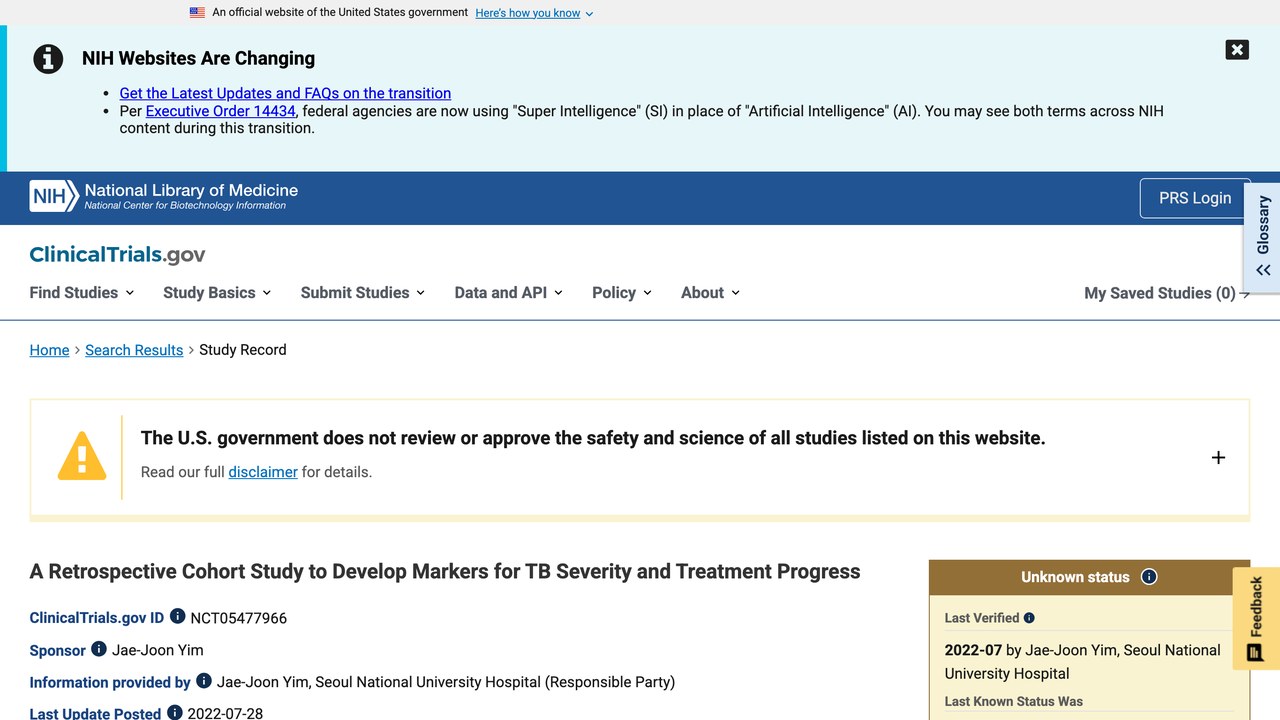Click the info icon beside Unknown status

tap(1149, 577)
